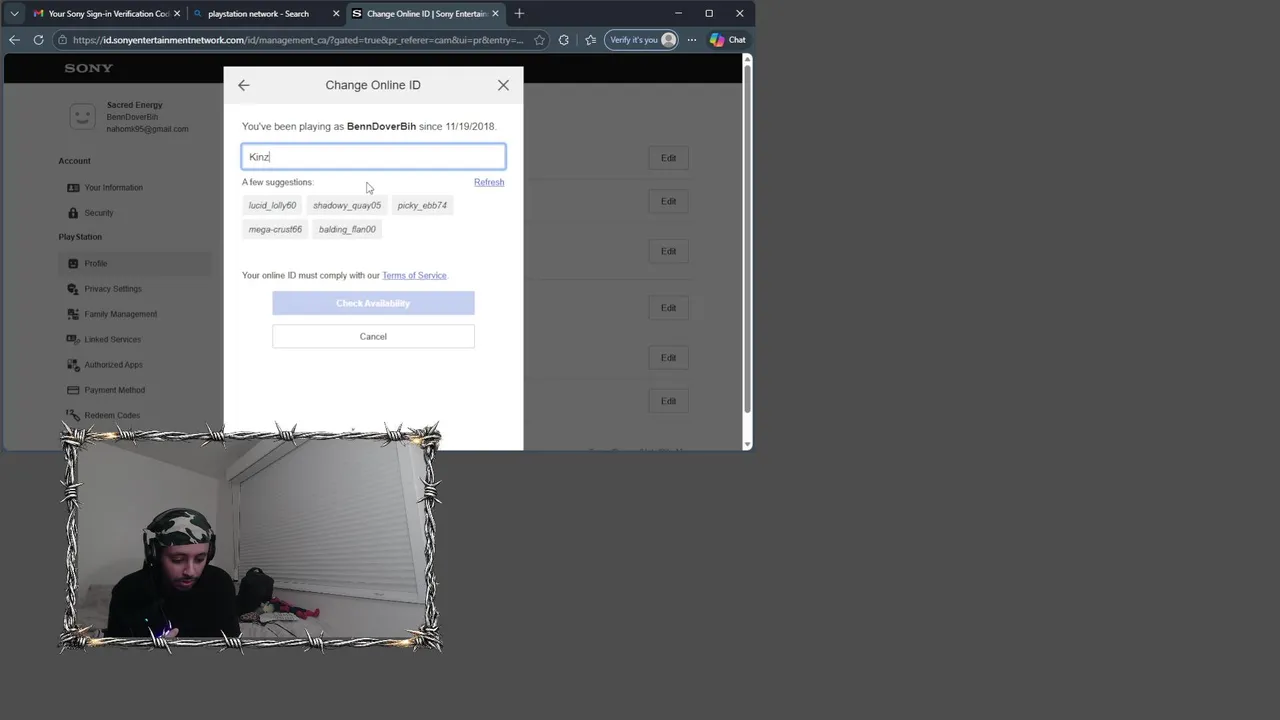
Task: Open Family Management
Action: click(120, 314)
